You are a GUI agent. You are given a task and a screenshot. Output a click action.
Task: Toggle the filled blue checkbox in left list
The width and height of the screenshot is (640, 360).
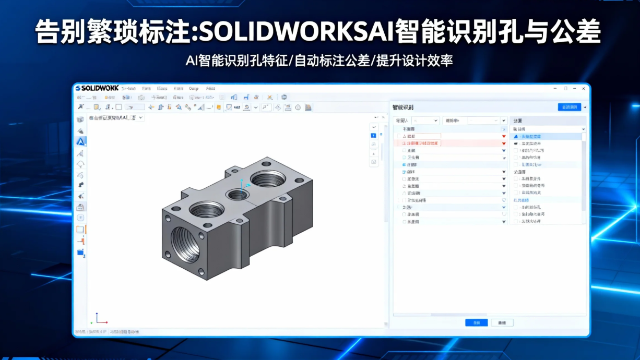[404, 164]
